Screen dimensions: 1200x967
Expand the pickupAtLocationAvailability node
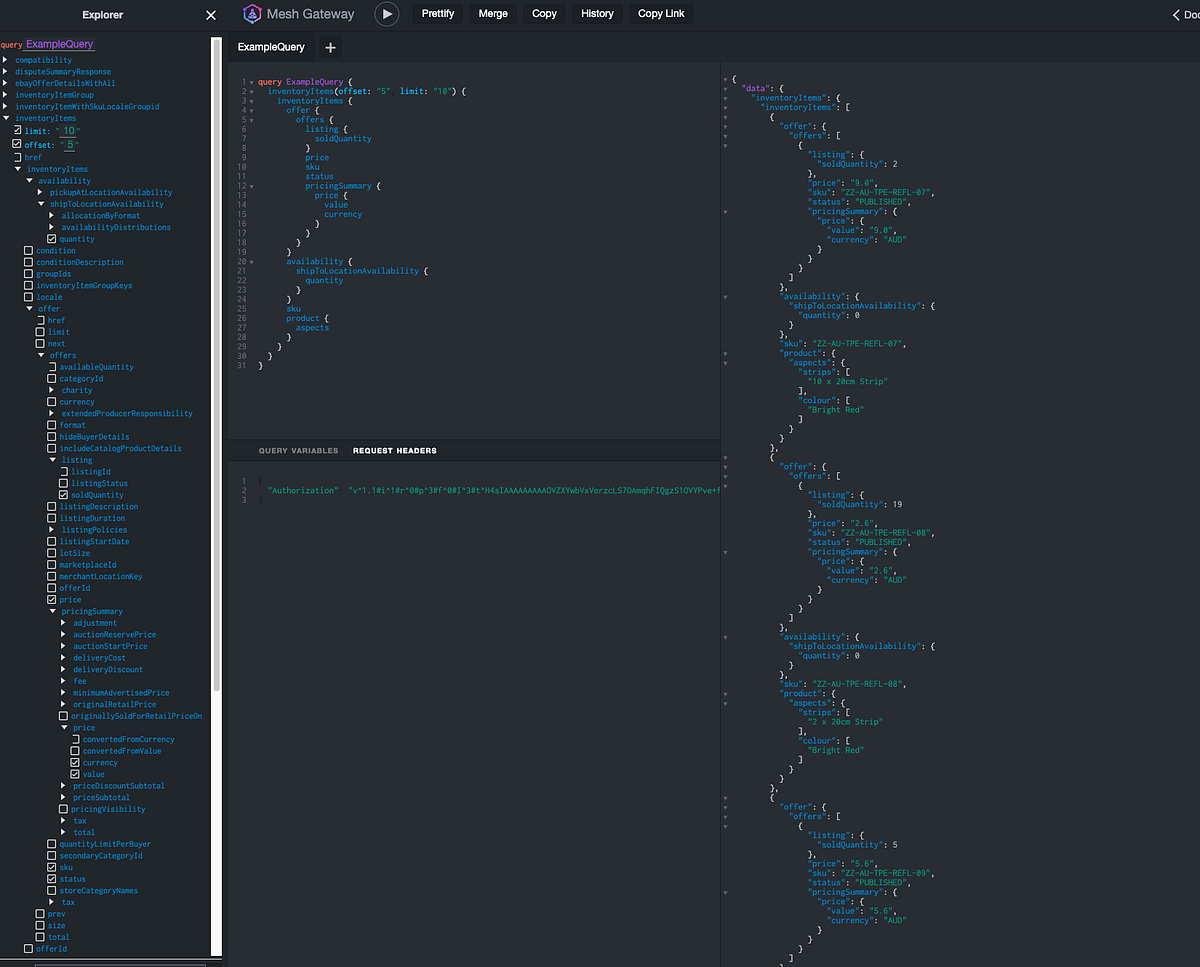click(40, 192)
